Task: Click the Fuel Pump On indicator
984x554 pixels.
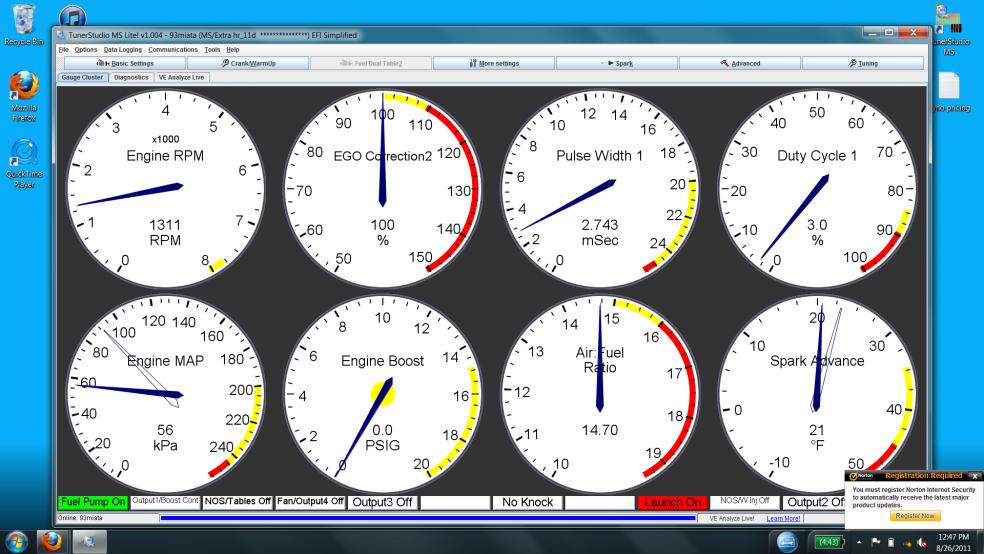Action: pos(93,501)
